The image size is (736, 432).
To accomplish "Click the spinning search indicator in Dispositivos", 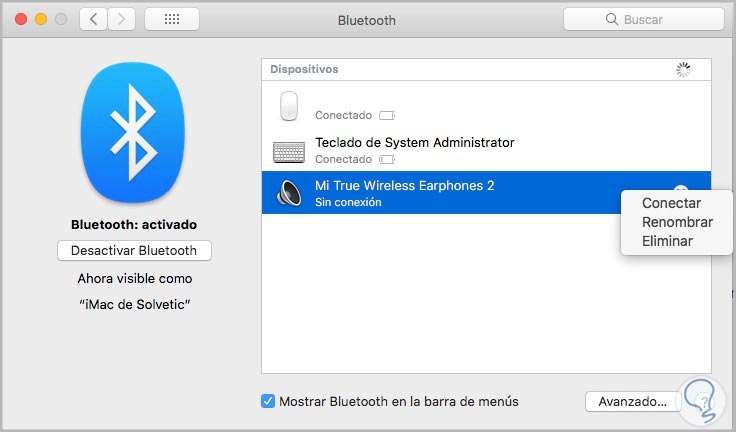I will (683, 70).
